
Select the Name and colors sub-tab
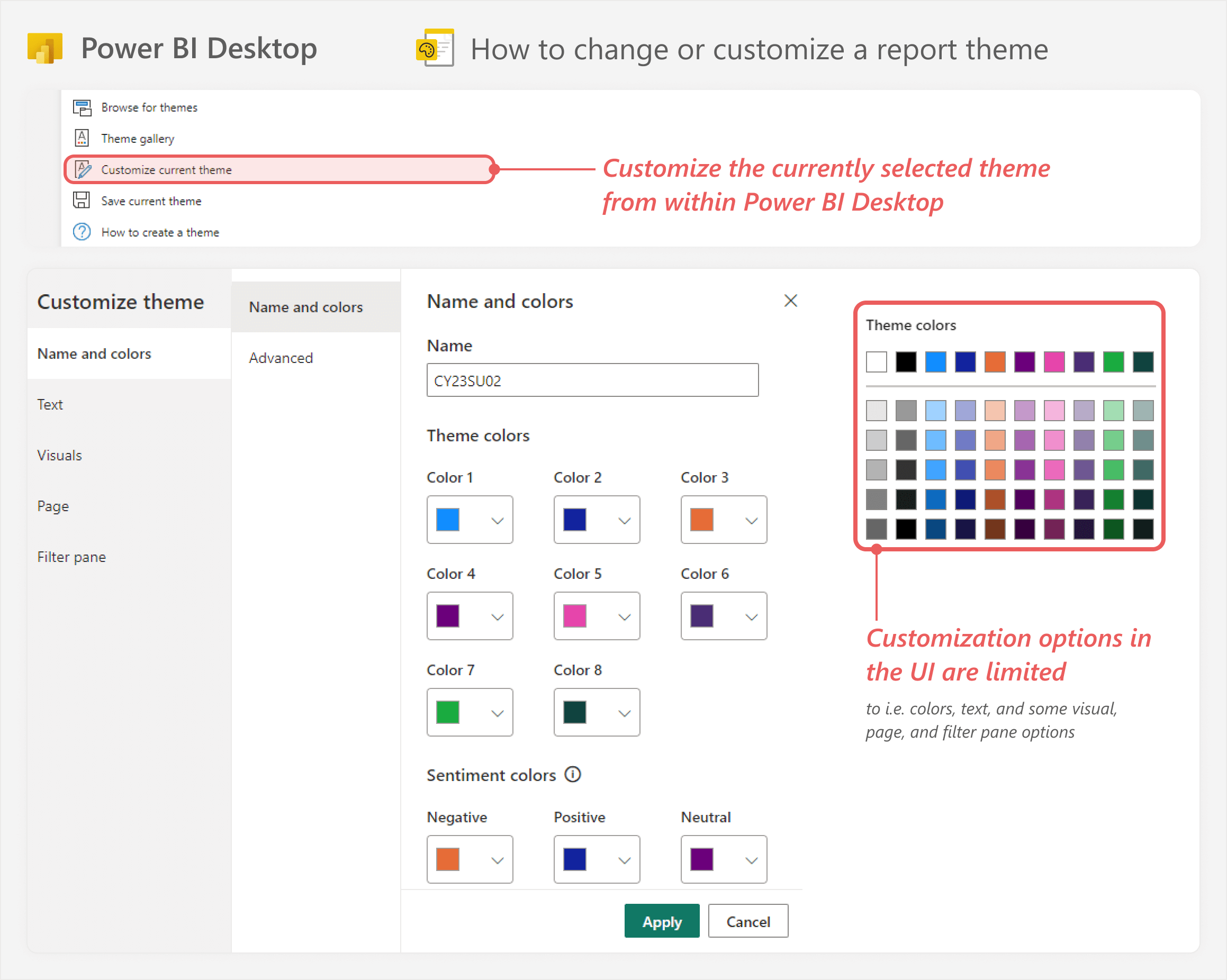[316, 307]
